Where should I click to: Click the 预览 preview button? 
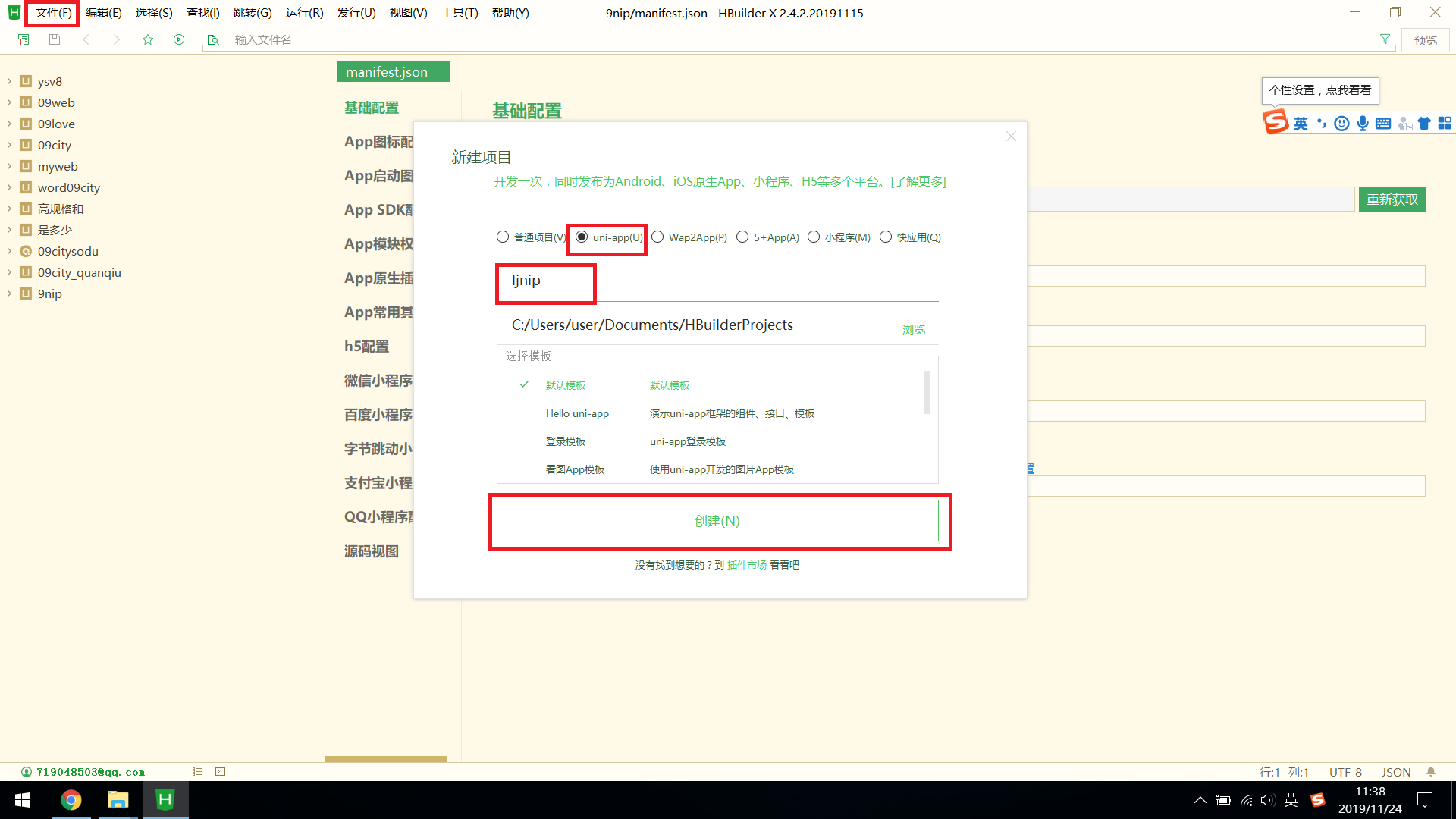[x=1425, y=40]
